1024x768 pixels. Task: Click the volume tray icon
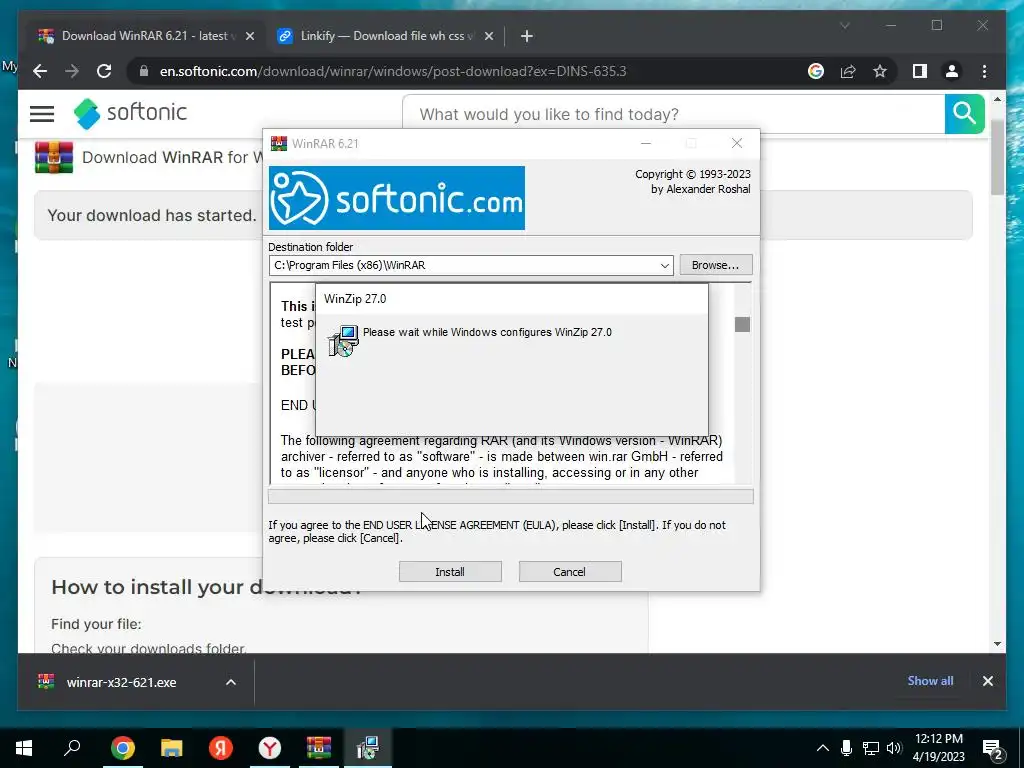click(894, 748)
